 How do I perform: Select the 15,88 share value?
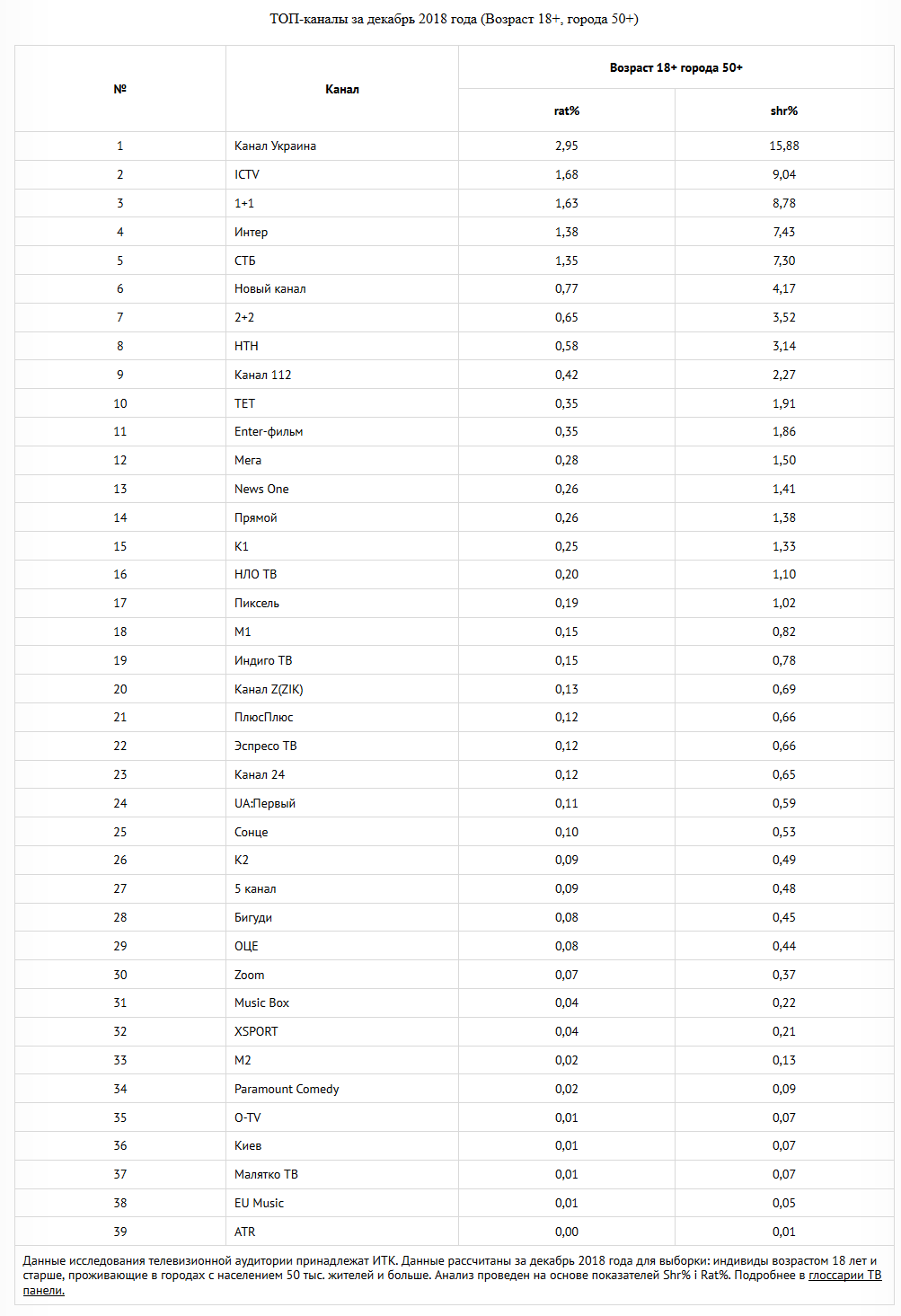click(784, 146)
